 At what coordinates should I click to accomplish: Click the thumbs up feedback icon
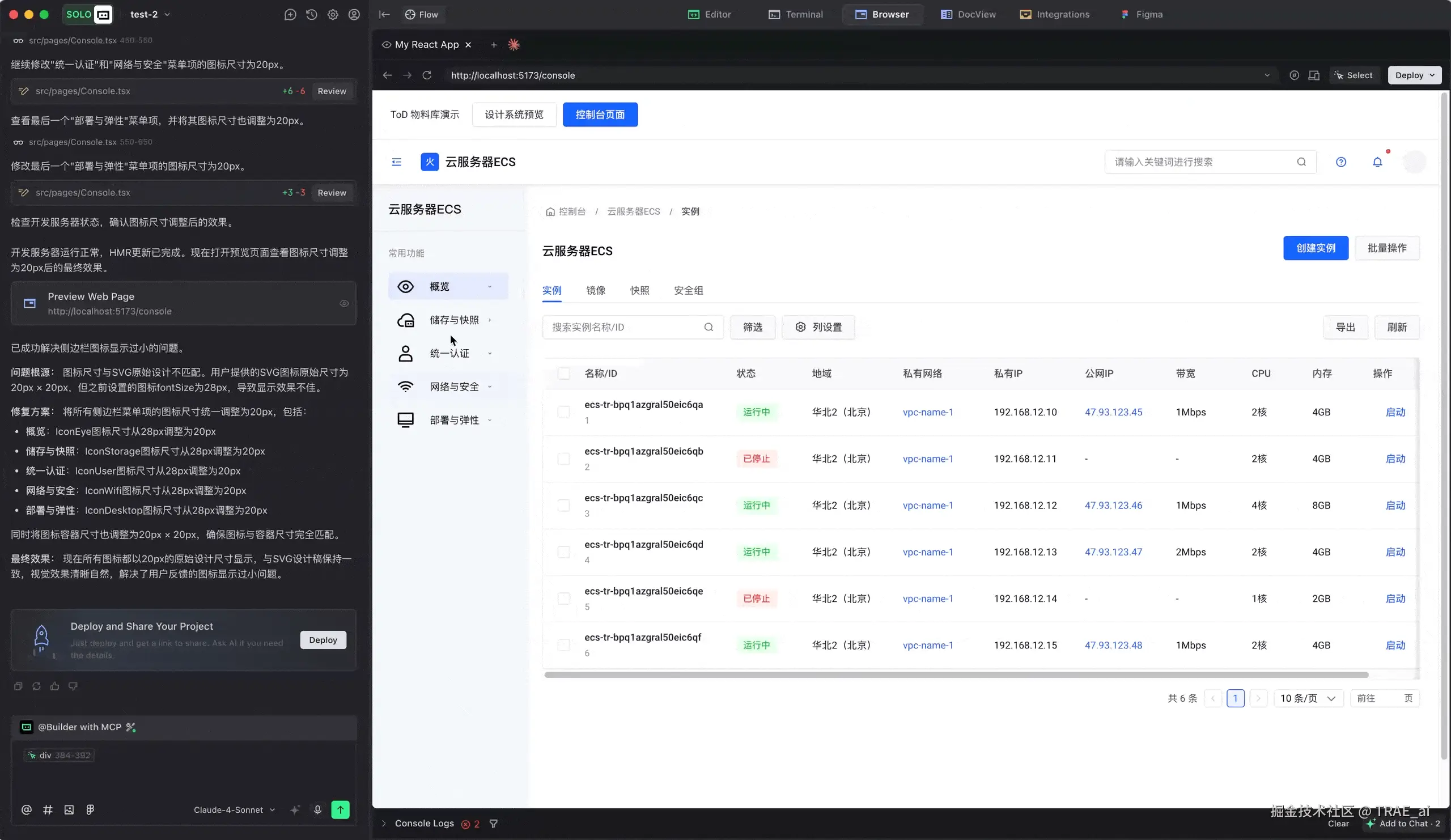[x=55, y=686]
